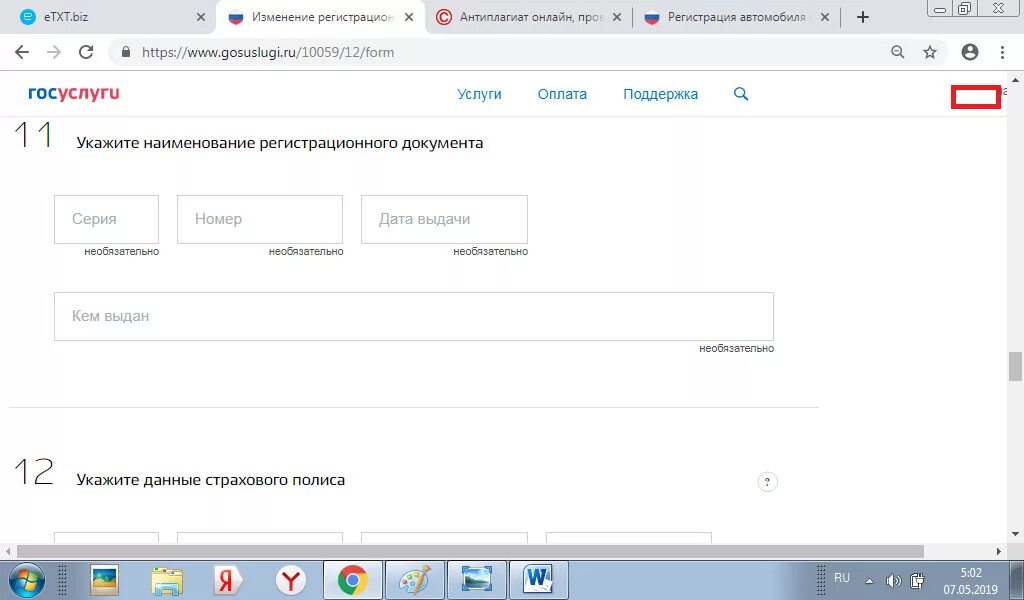The image size is (1024, 600).
Task: Click the help question mark near section 12
Action: [767, 481]
